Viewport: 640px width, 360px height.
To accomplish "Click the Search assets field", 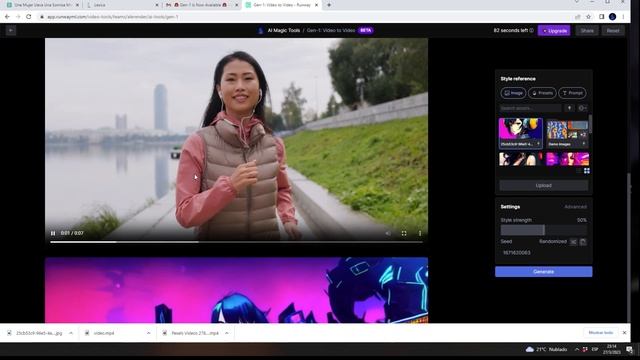I will tap(530, 108).
